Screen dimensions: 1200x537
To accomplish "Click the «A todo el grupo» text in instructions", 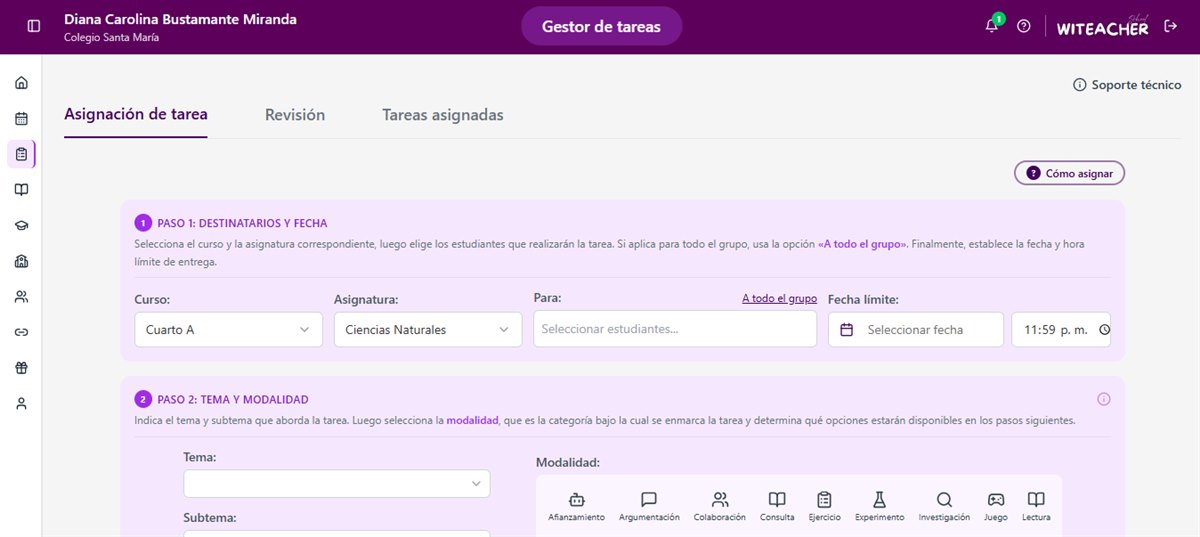I will (862, 244).
